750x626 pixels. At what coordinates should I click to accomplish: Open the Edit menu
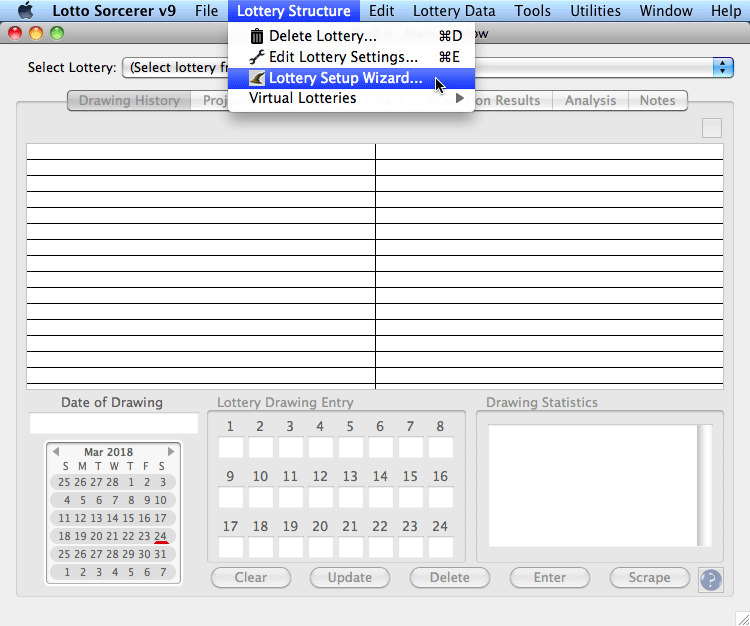click(x=381, y=11)
